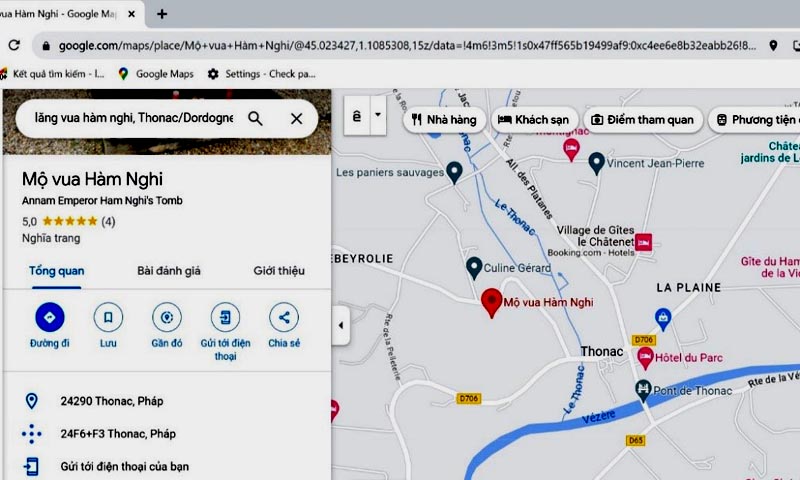Click the Thonac town label on map
800x480 pixels.
click(x=602, y=351)
